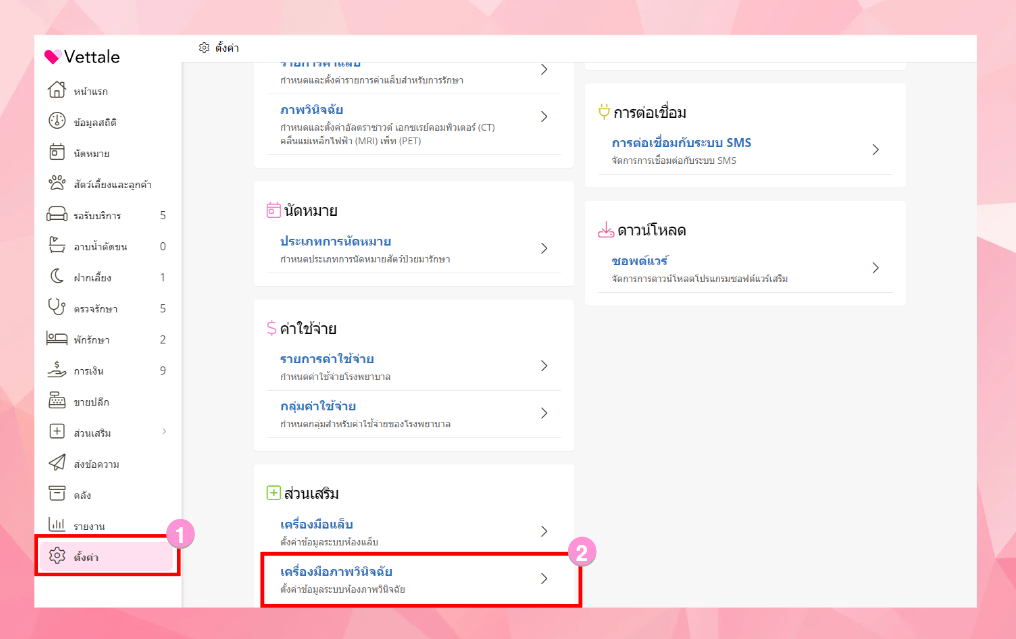
Task: Open chevron for ภาพวินิจฉัย row
Action: (x=544, y=117)
